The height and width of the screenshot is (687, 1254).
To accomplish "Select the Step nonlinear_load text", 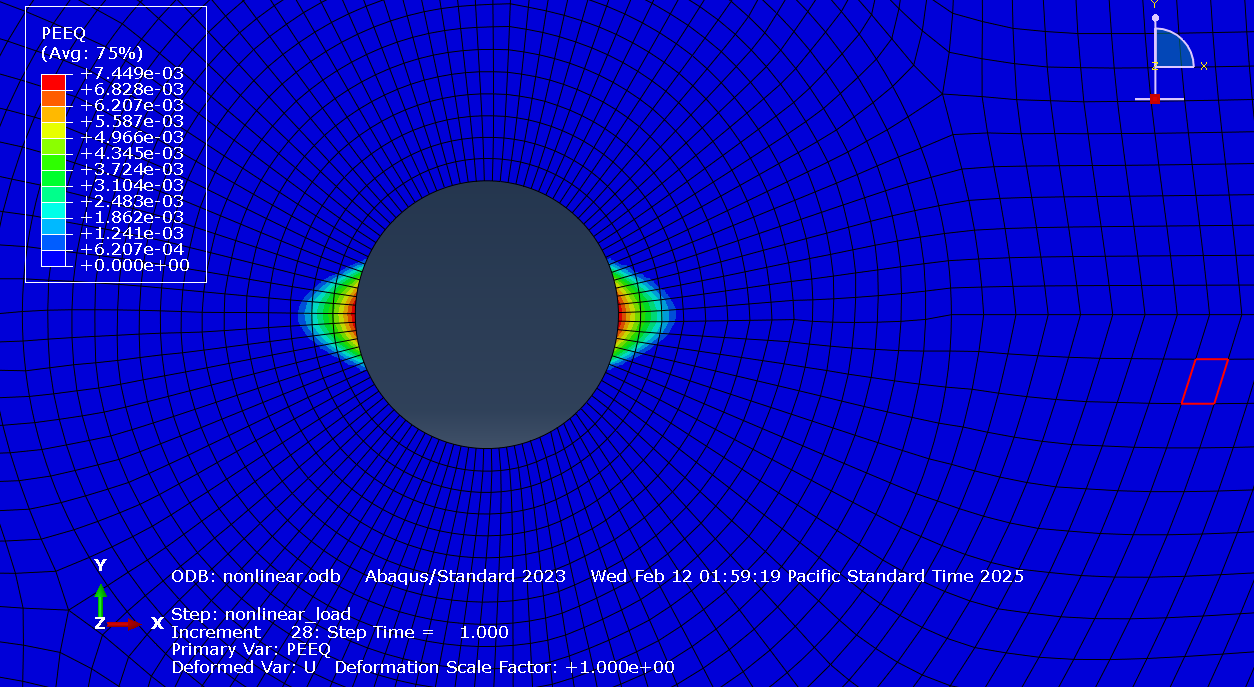I will [x=260, y=615].
